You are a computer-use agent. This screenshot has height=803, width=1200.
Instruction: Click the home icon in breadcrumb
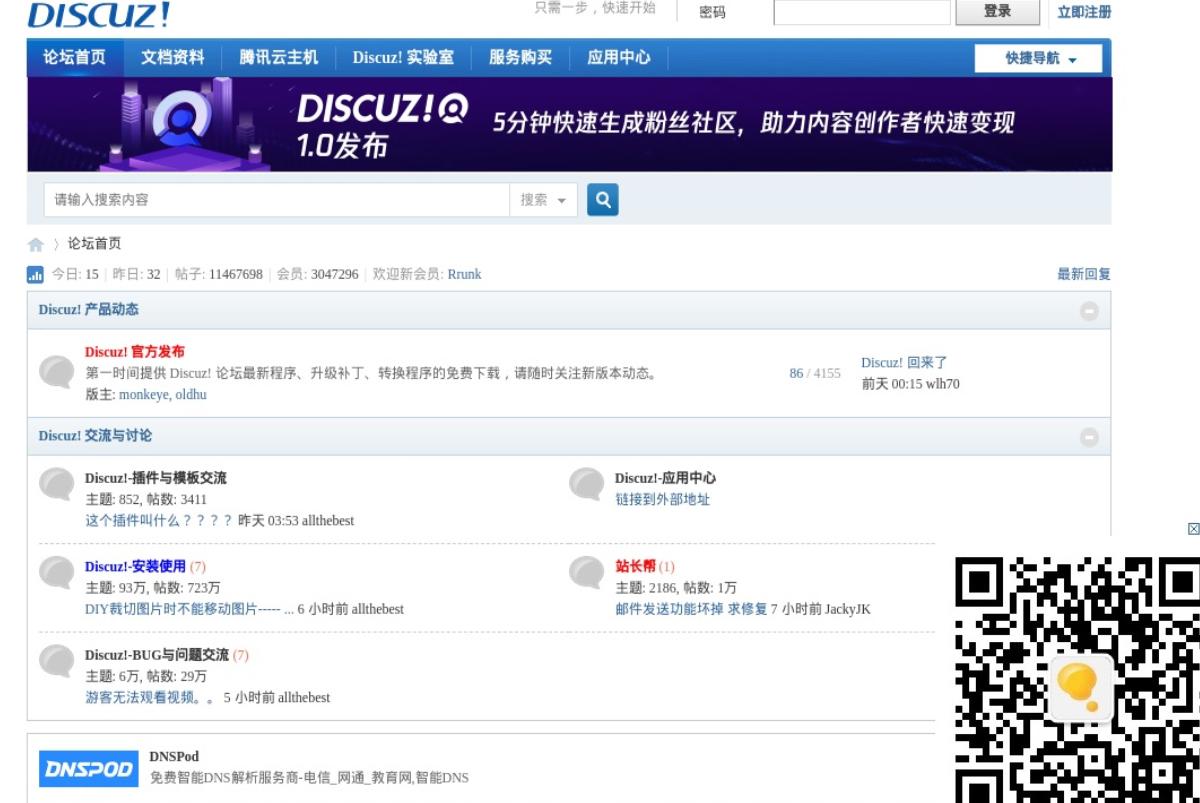[x=36, y=245]
